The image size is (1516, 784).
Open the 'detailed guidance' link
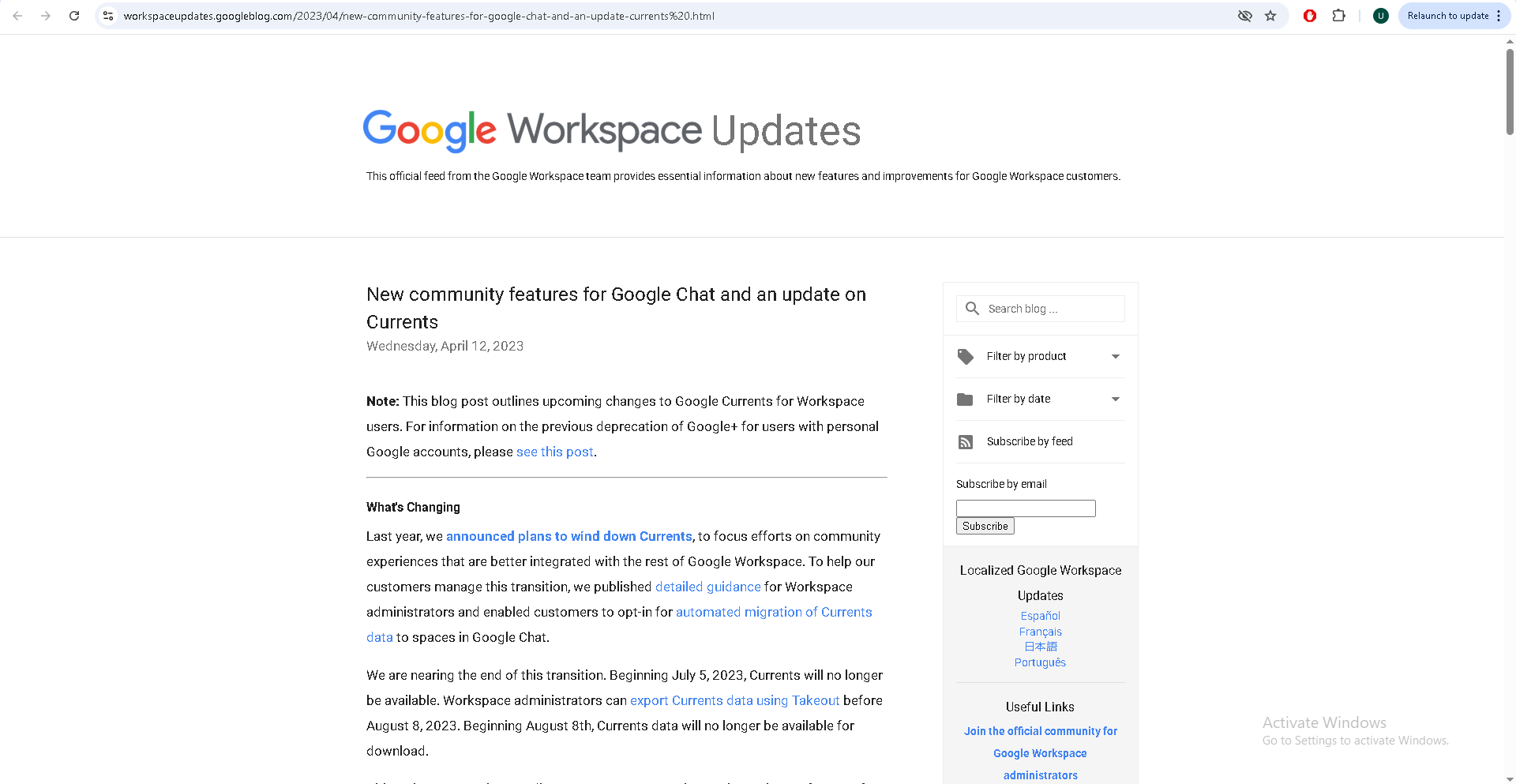[x=708, y=587]
